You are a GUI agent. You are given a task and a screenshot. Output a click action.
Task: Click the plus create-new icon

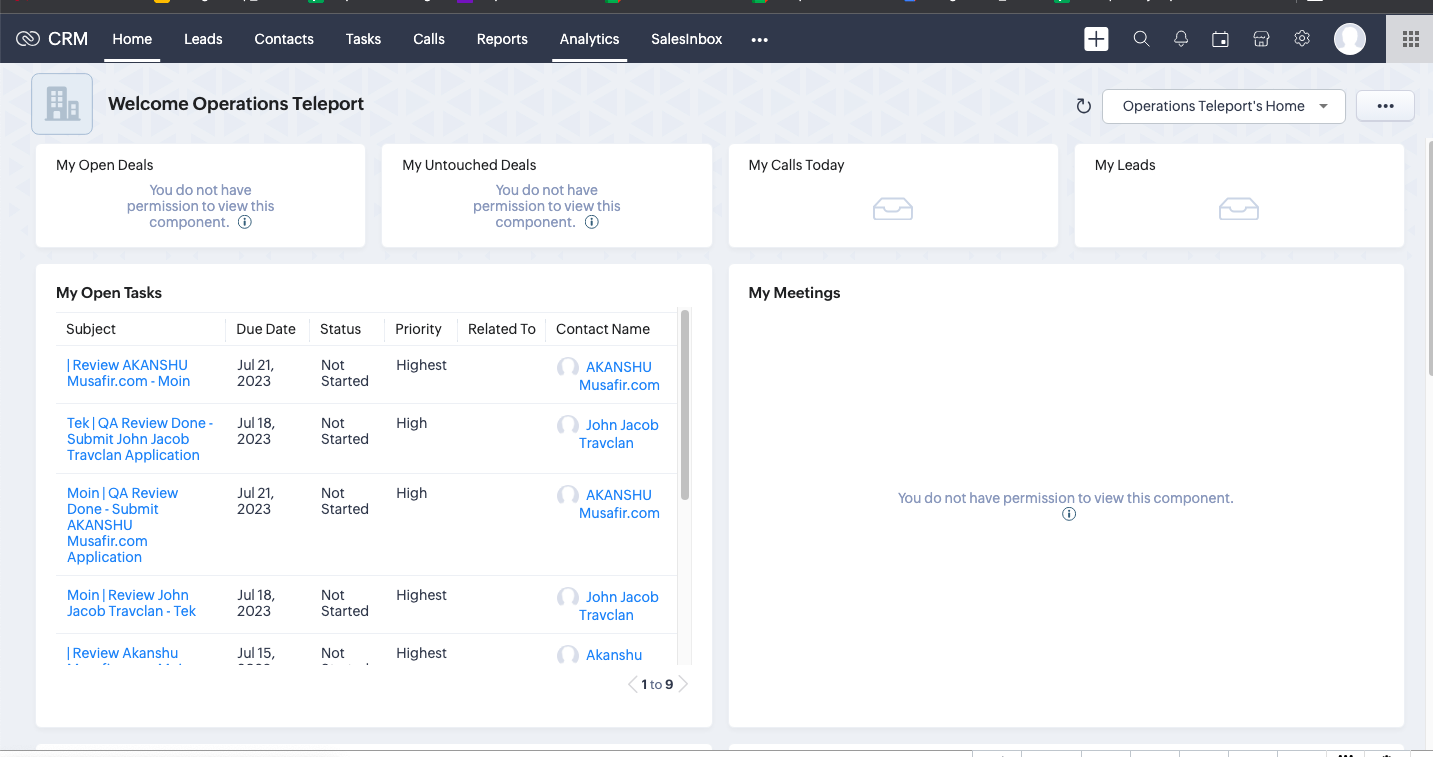1096,39
